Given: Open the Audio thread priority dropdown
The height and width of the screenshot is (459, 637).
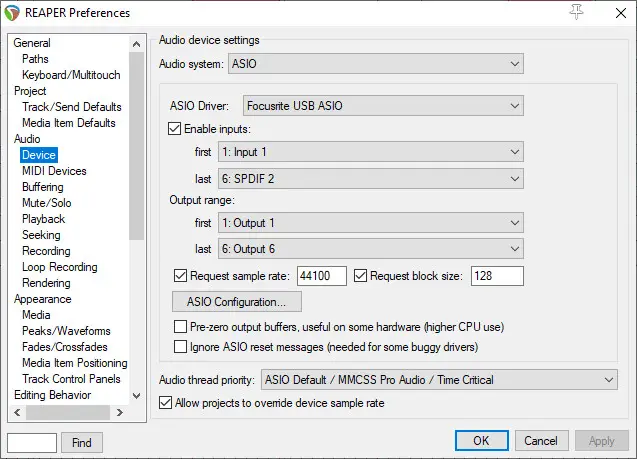Looking at the screenshot, I should [439, 380].
